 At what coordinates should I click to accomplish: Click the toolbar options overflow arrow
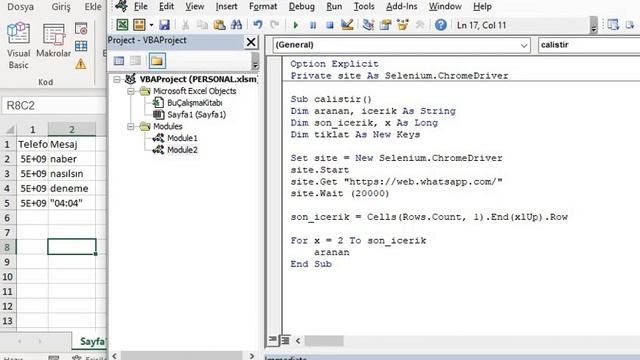click(x=594, y=25)
